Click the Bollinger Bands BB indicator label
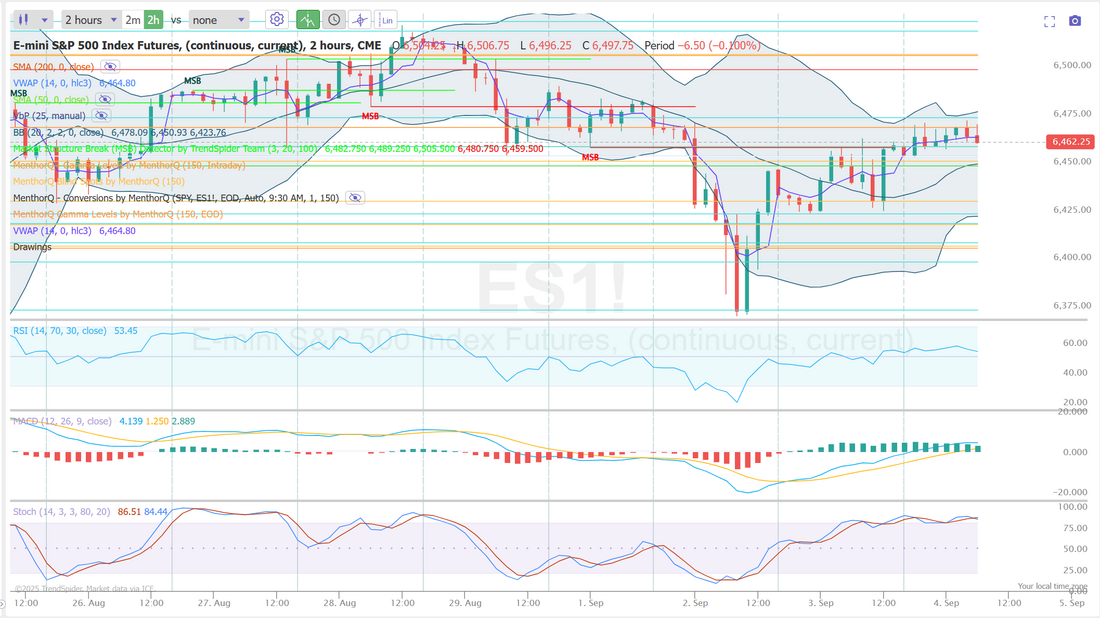The width and height of the screenshot is (1100, 618). [x=56, y=132]
